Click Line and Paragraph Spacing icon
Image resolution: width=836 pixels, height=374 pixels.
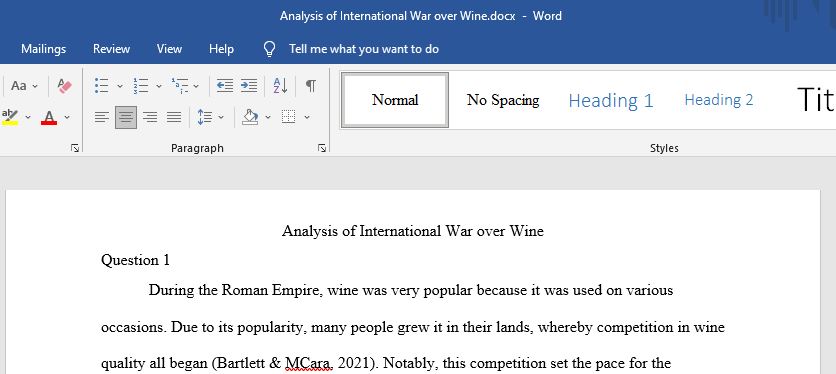(x=205, y=117)
